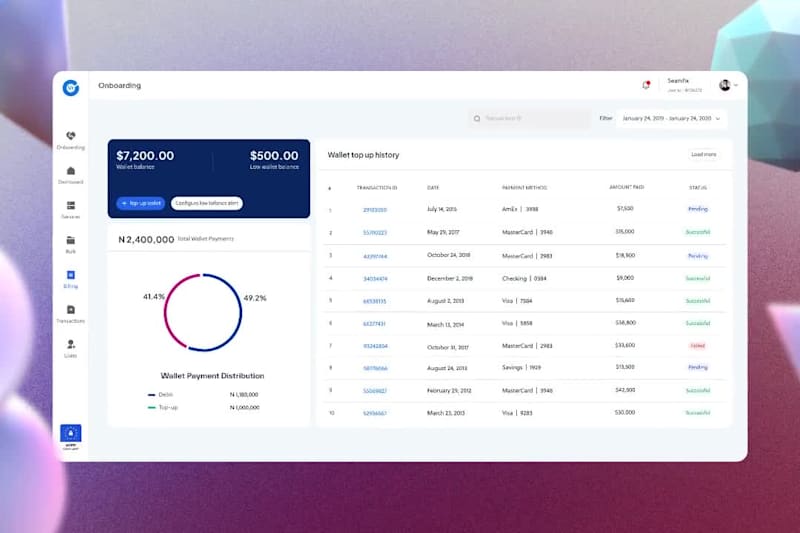Click the 'AmEx | 3998' payment method cell
Image resolution: width=800 pixels, height=533 pixels.
[x=520, y=209]
